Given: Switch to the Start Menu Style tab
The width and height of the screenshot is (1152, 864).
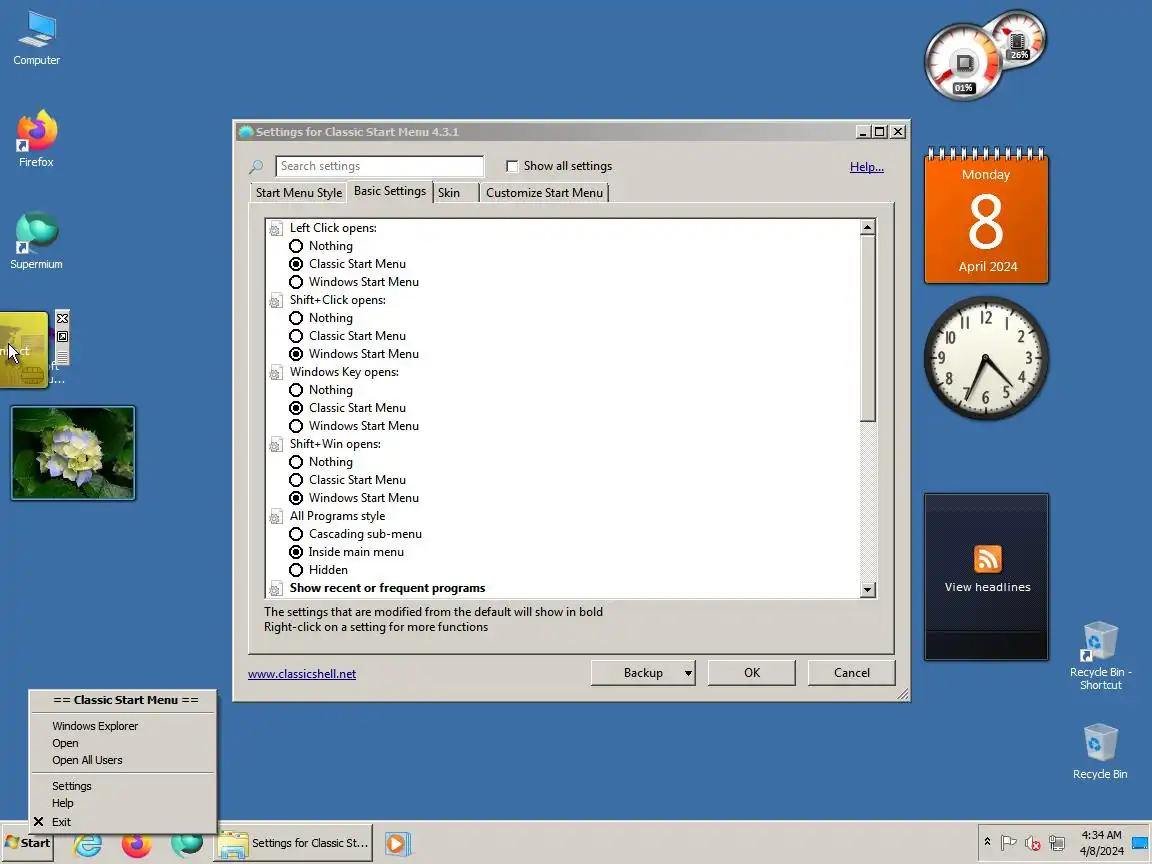Looking at the screenshot, I should (298, 192).
